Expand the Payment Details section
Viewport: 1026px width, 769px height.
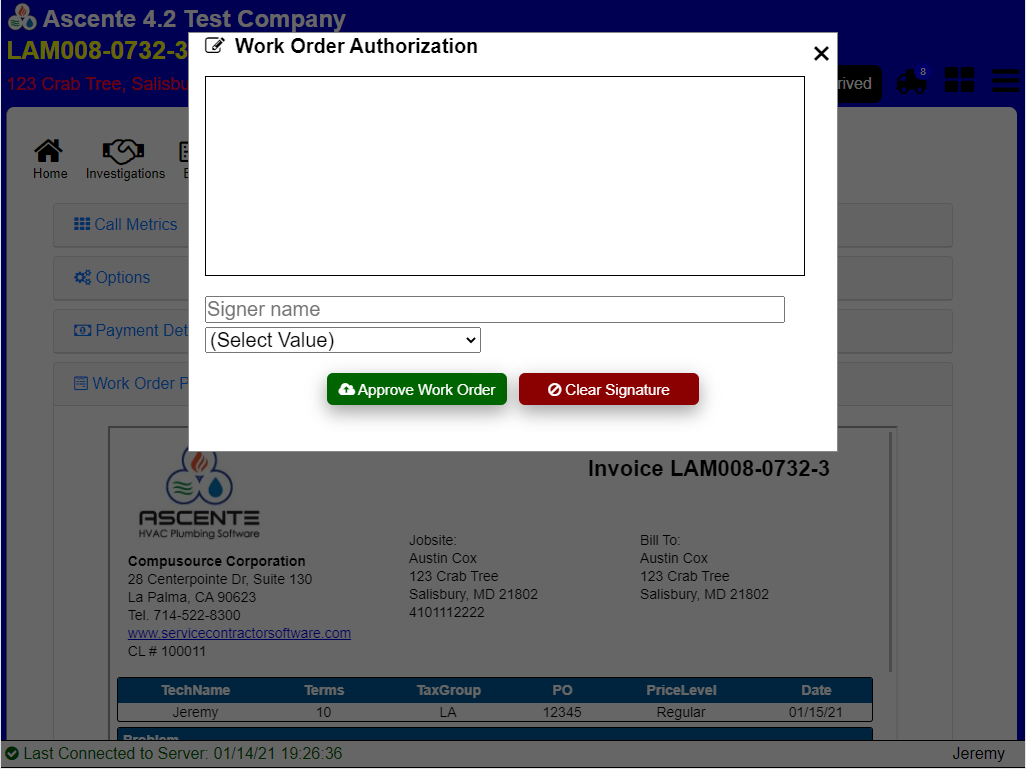click(131, 331)
